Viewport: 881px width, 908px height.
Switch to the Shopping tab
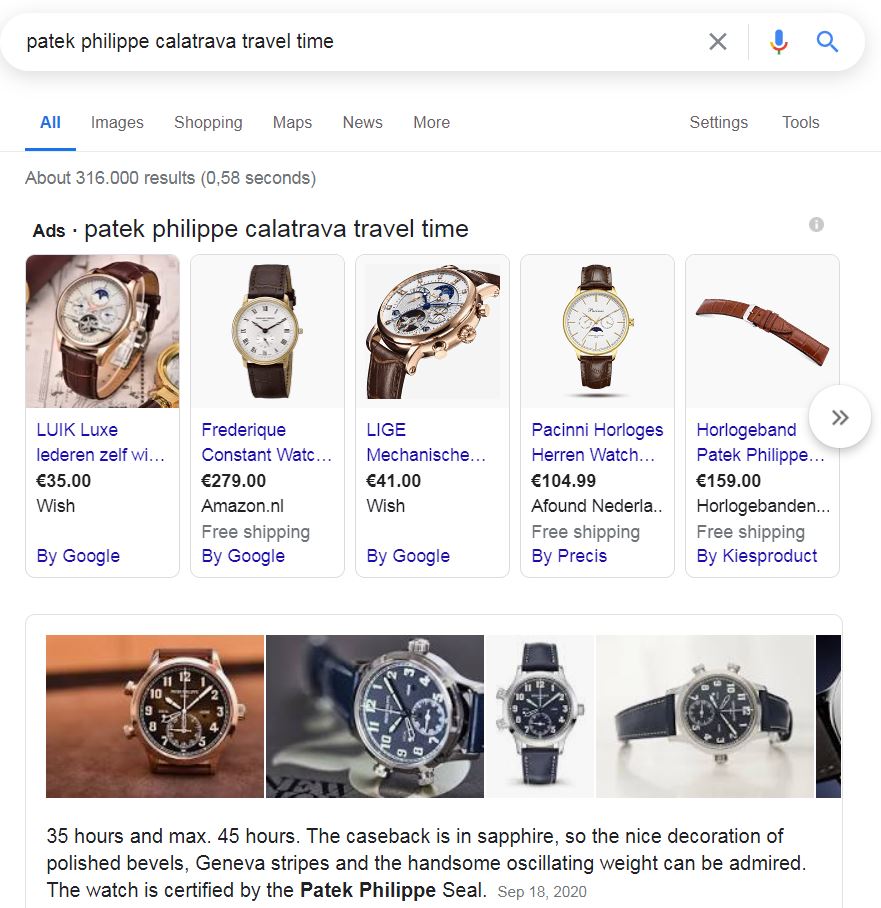208,122
